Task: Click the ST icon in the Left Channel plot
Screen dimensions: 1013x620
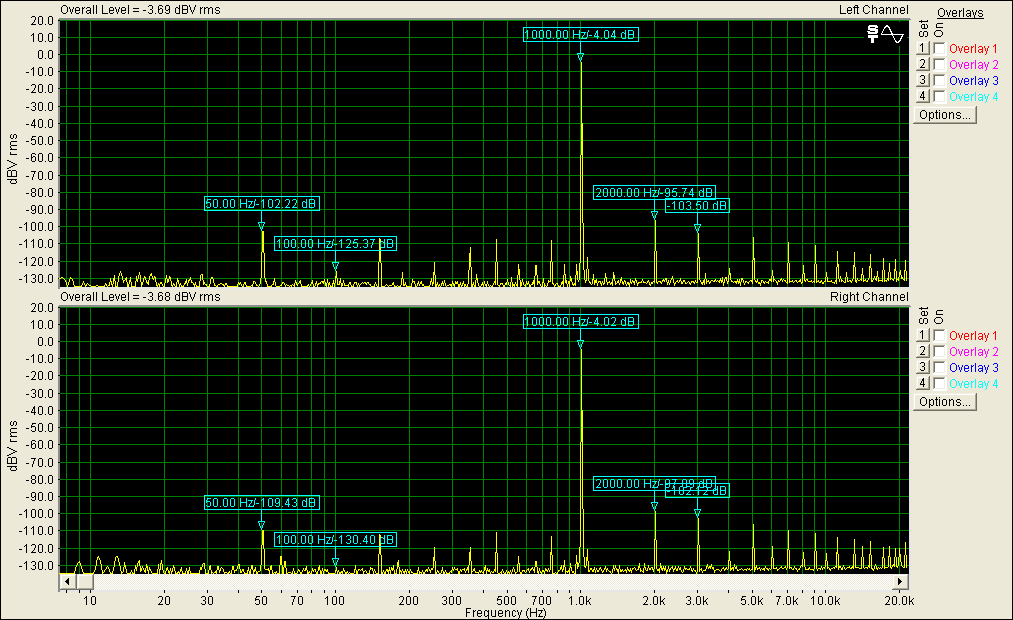Action: click(x=873, y=34)
